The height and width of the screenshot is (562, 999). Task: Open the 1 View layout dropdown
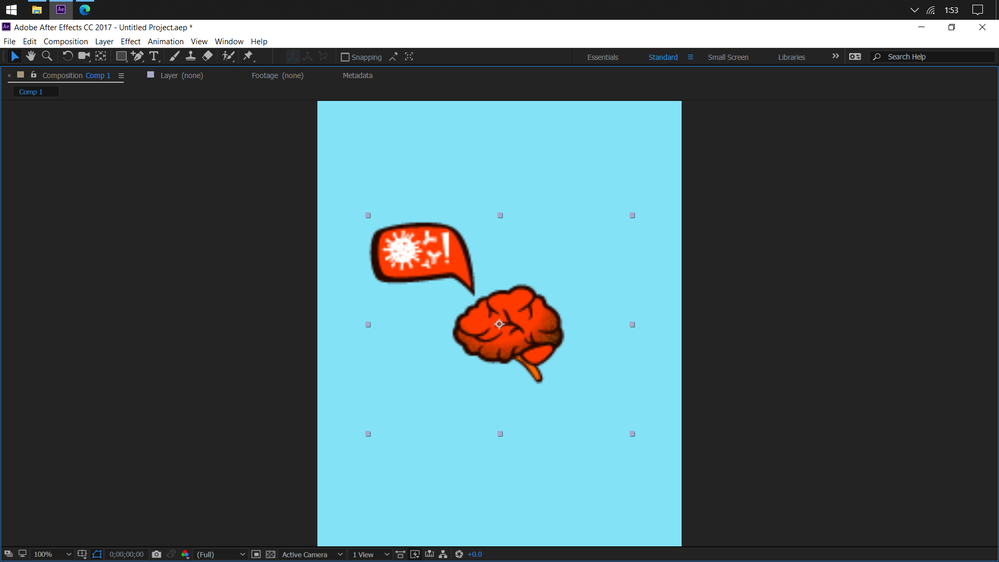tap(371, 554)
